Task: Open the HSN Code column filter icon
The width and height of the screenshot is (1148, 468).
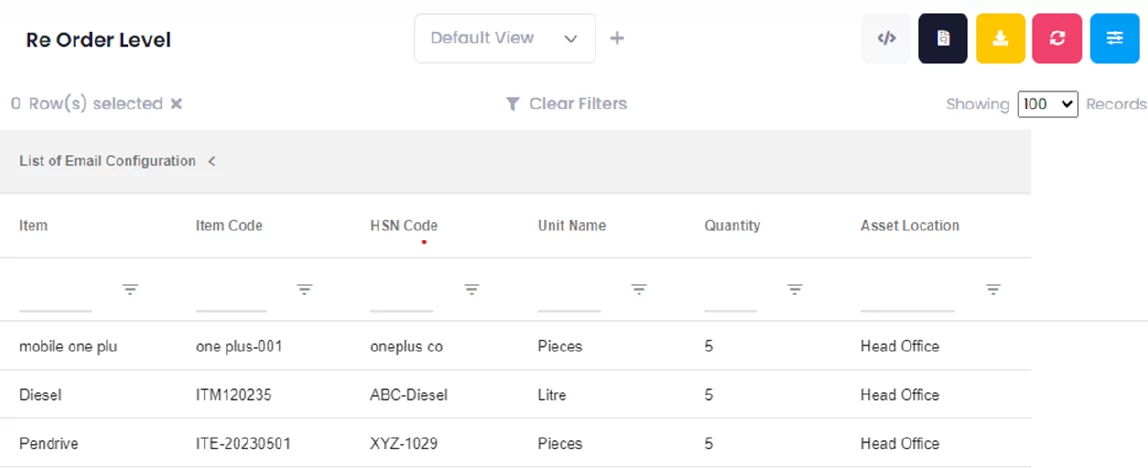Action: [472, 290]
